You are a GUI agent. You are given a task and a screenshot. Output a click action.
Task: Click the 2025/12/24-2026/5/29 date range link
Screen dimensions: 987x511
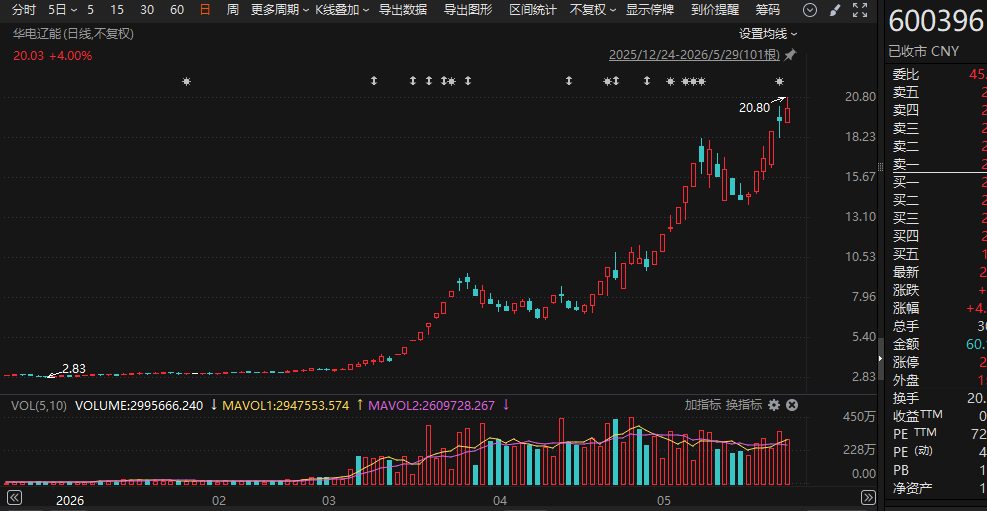coord(694,55)
